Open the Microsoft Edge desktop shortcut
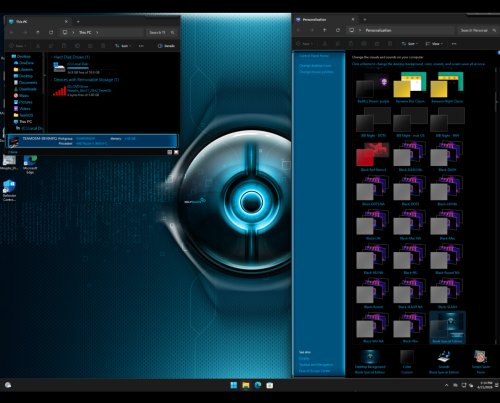The image size is (500, 403). pyautogui.click(x=30, y=164)
